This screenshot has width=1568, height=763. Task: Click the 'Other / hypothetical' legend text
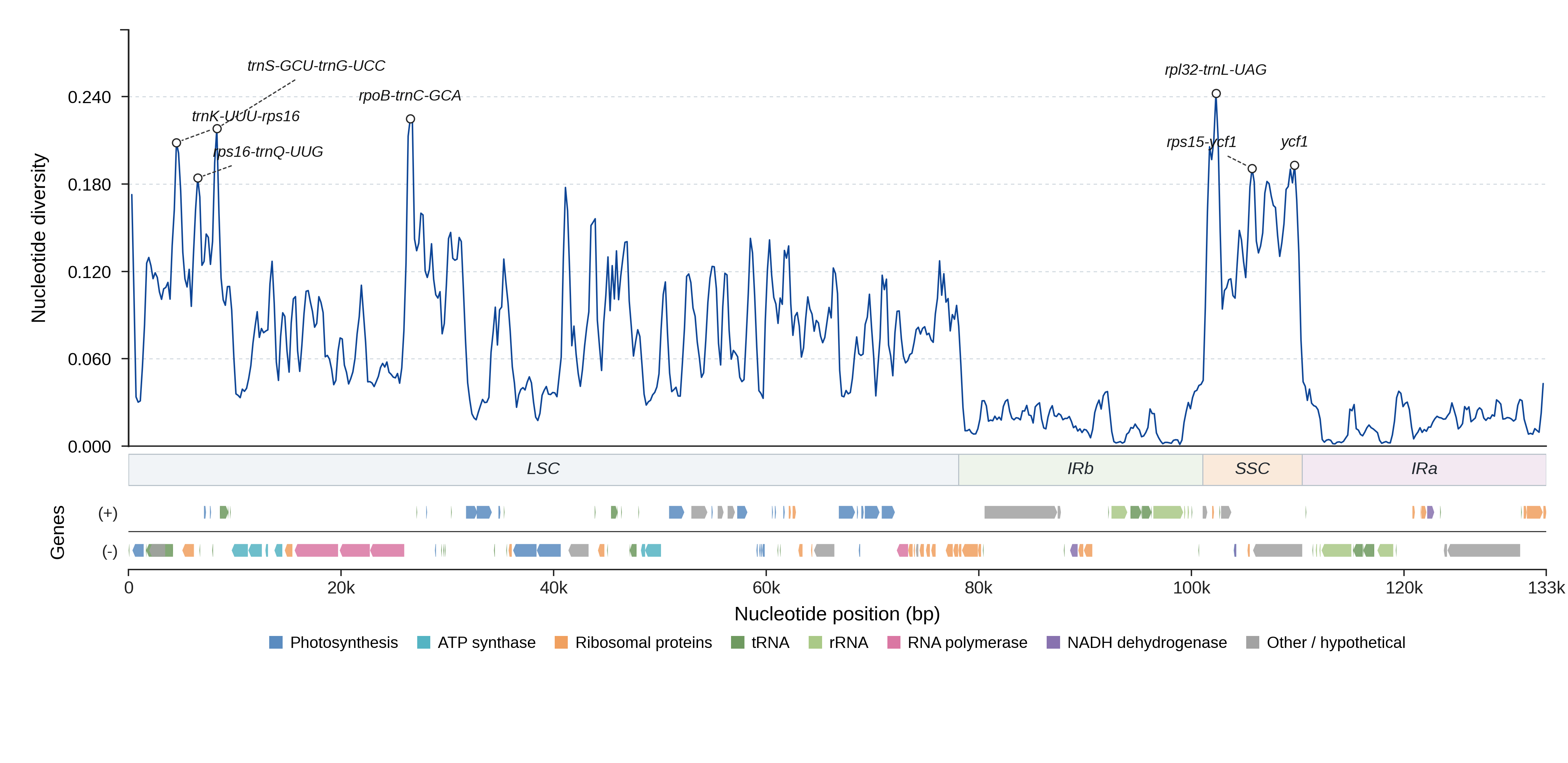1336,642
